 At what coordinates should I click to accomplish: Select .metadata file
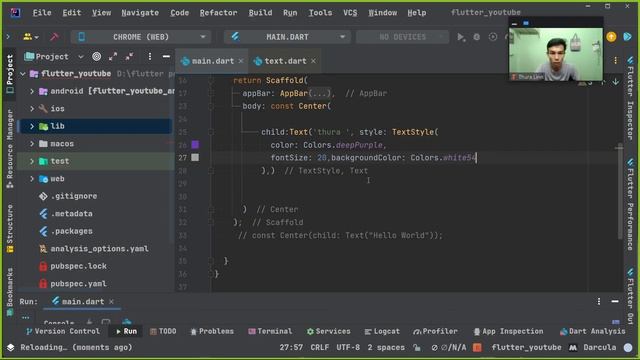[x=72, y=214]
